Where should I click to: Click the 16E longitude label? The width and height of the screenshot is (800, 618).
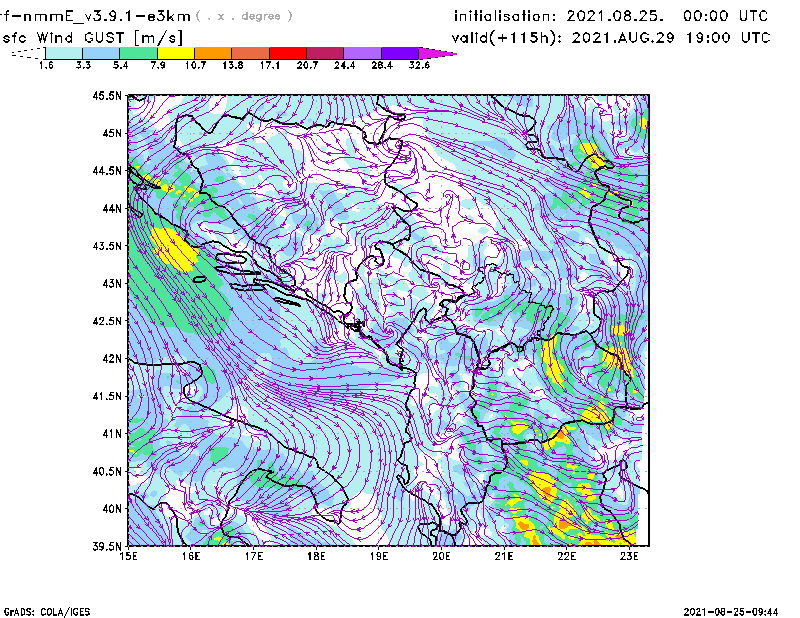coord(191,556)
